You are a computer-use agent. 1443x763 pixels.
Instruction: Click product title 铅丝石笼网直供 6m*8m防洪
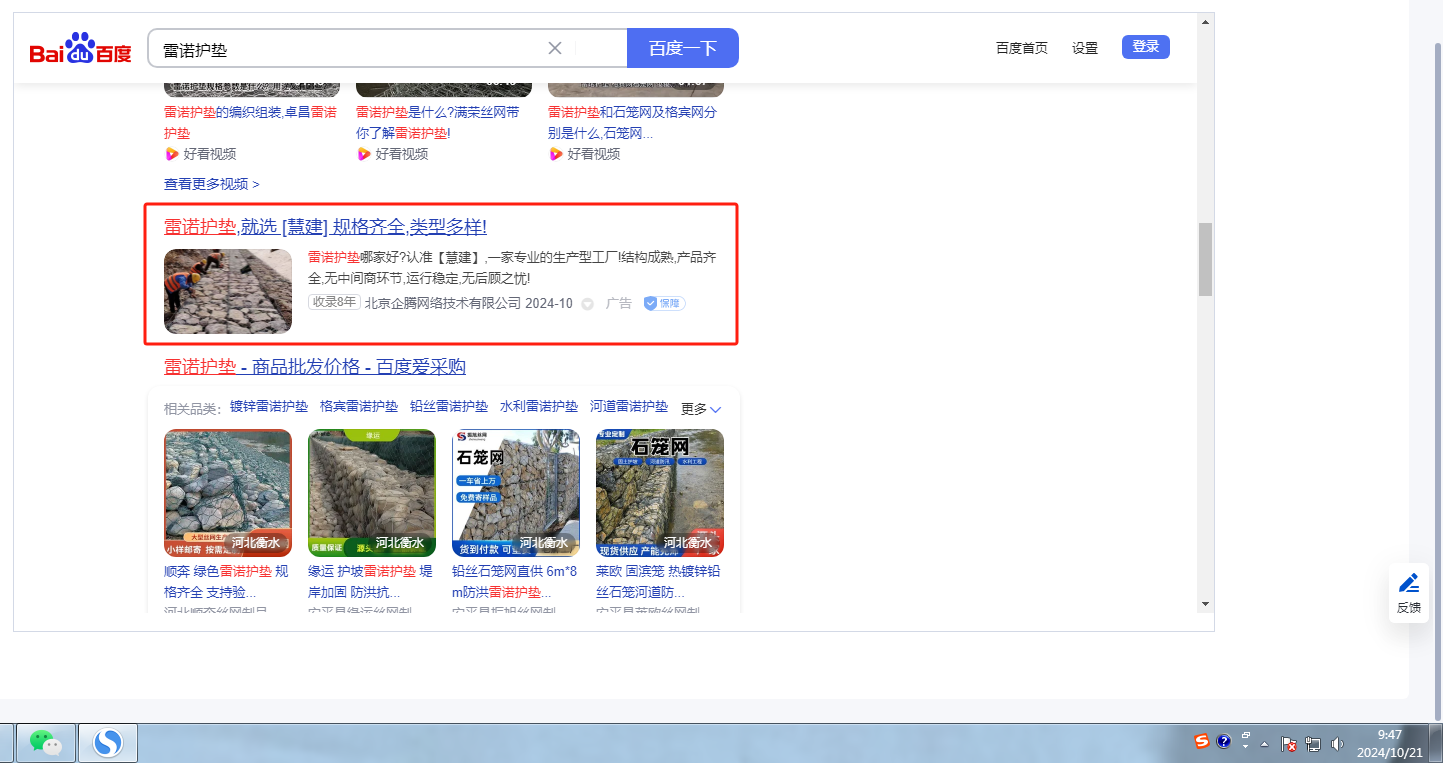click(515, 582)
